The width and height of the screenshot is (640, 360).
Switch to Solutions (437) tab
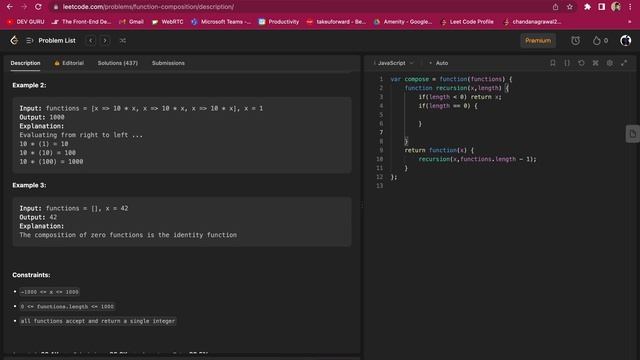(x=118, y=63)
